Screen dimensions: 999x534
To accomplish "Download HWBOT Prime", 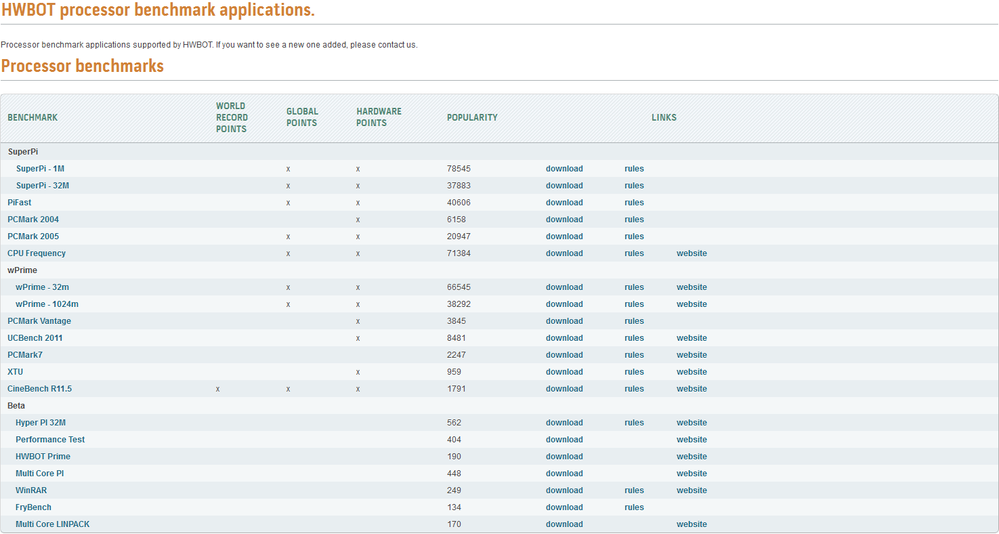I will (564, 456).
